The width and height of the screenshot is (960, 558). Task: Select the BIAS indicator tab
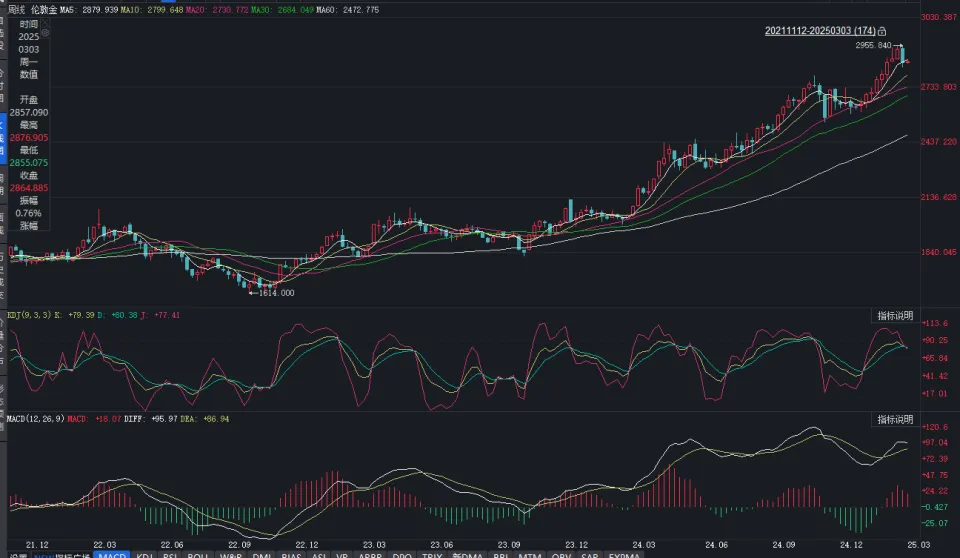click(292, 555)
